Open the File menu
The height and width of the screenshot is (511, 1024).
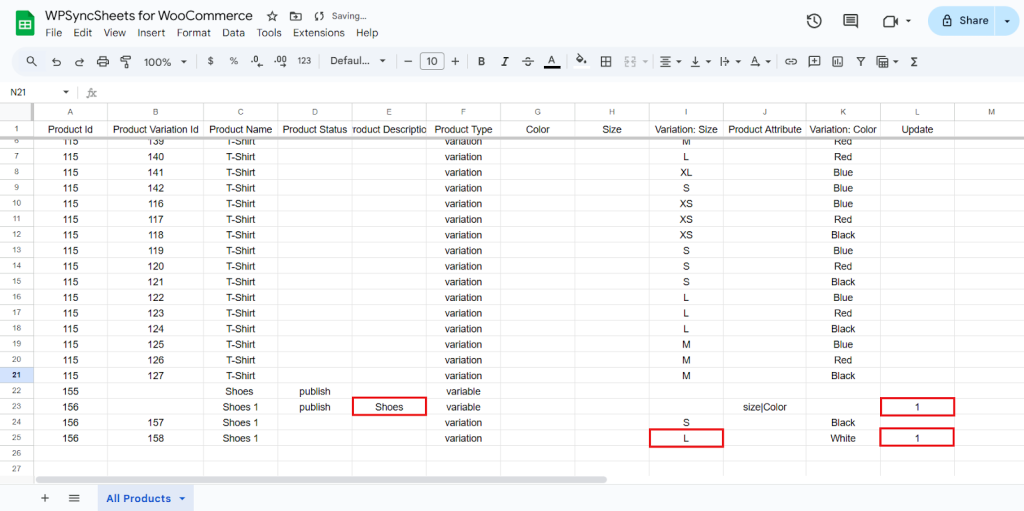[x=54, y=33]
